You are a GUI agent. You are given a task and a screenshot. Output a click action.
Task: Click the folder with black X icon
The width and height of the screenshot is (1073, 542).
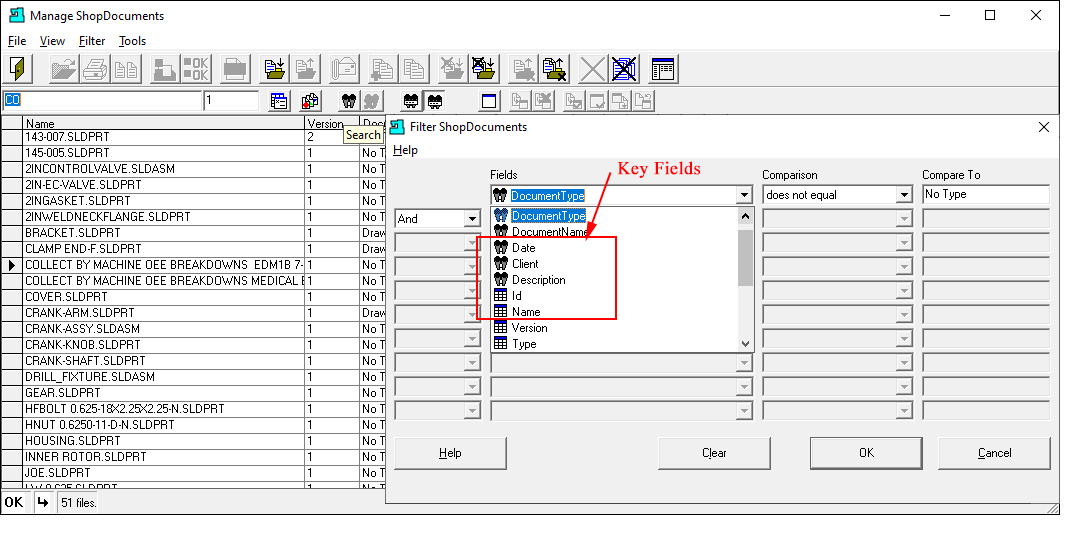(x=553, y=69)
